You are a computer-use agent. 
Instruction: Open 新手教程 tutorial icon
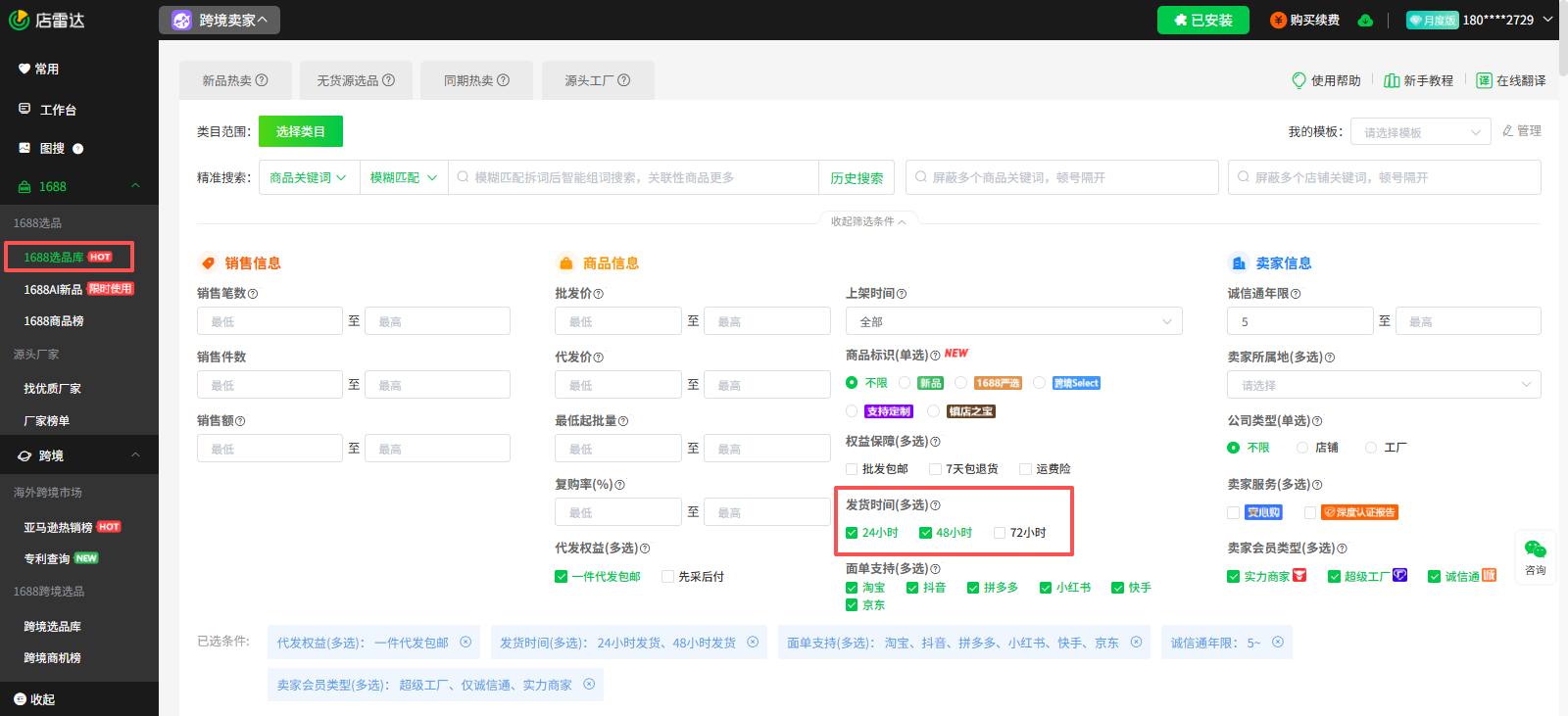1392,80
